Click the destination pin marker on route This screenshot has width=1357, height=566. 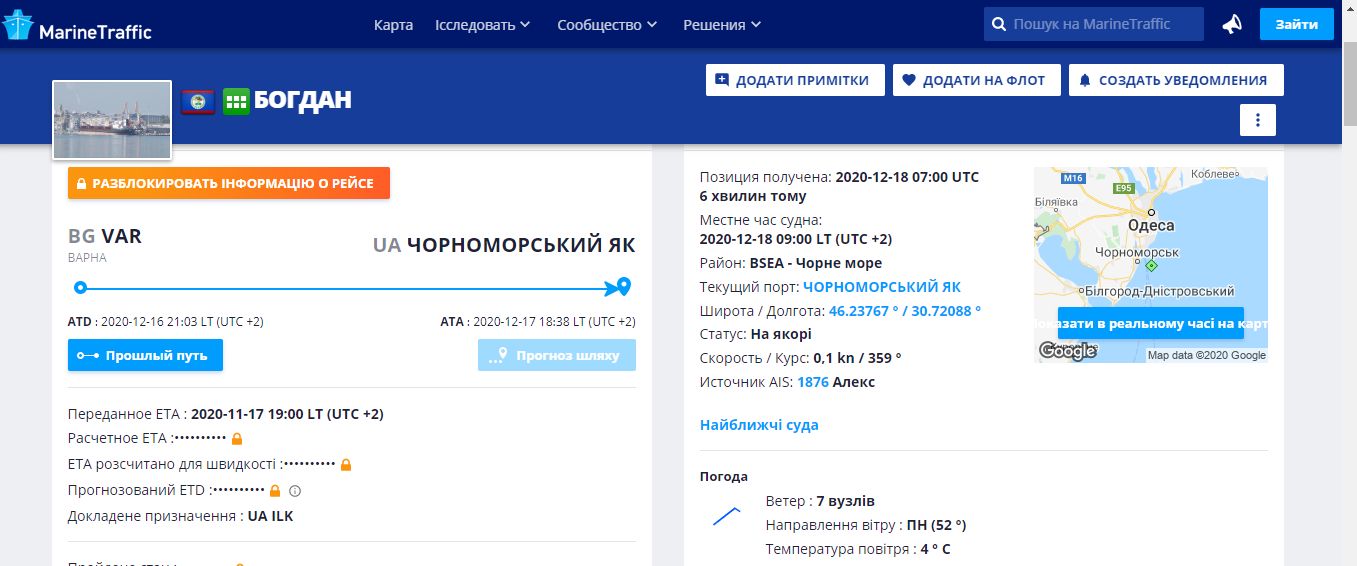point(625,287)
